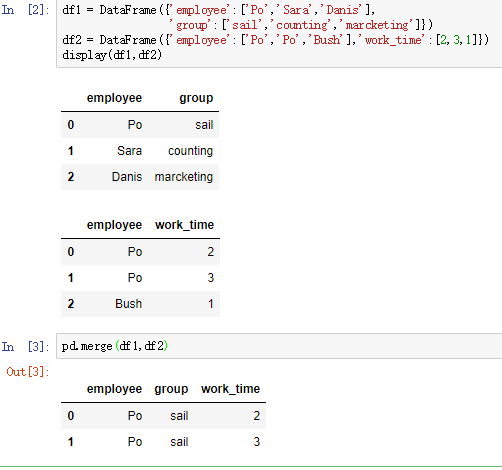Click the 'group' header in the Out[3] table
Image resolution: width=502 pixels, height=470 pixels.
(171, 389)
